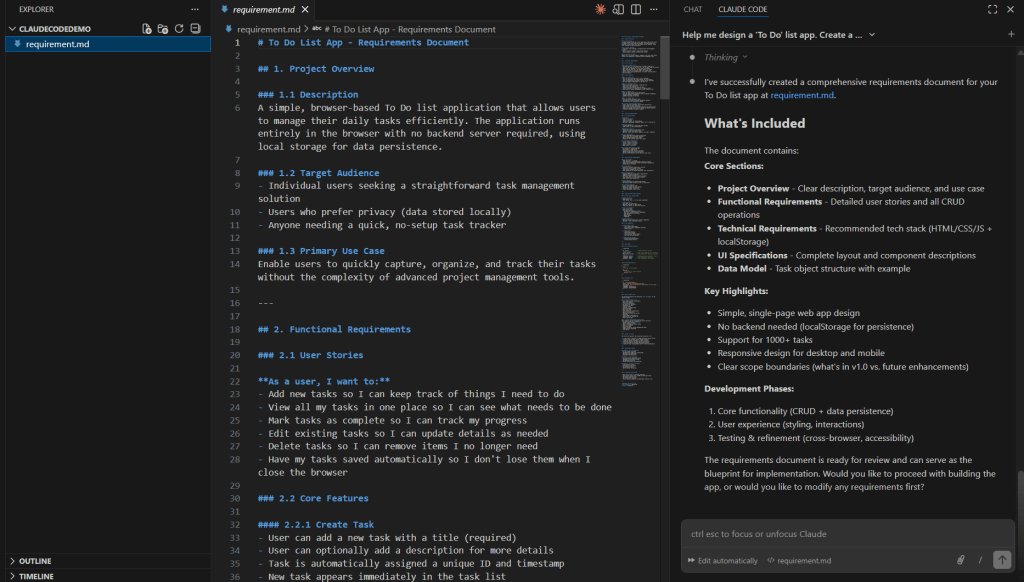Click the orange Claude Code icon in editor toolbar
This screenshot has width=1024, height=582.
pyautogui.click(x=600, y=9)
